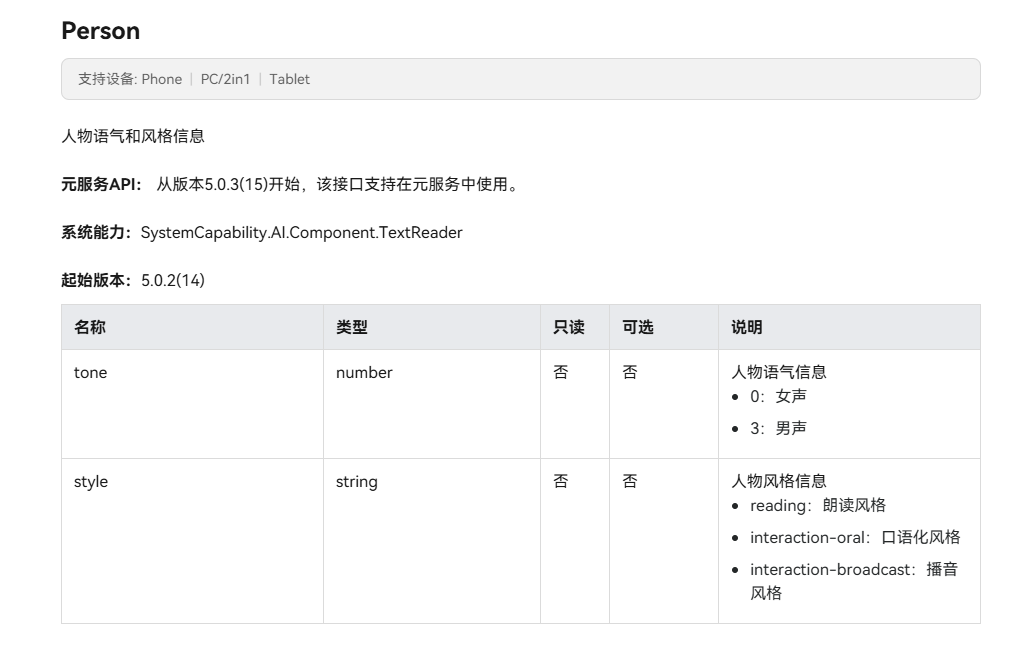This screenshot has width=1014, height=645.
Task: Click the 起始版本 5.0.2(14) line
Action: pos(133,280)
